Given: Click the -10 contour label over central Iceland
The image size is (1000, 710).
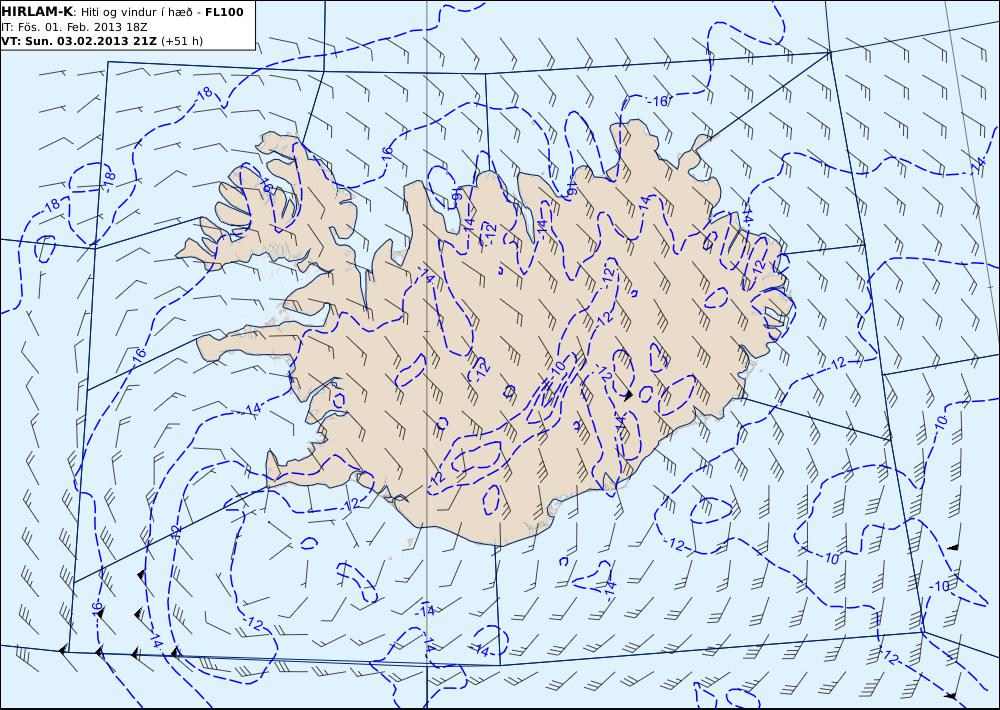Looking at the screenshot, I should 558,367.
